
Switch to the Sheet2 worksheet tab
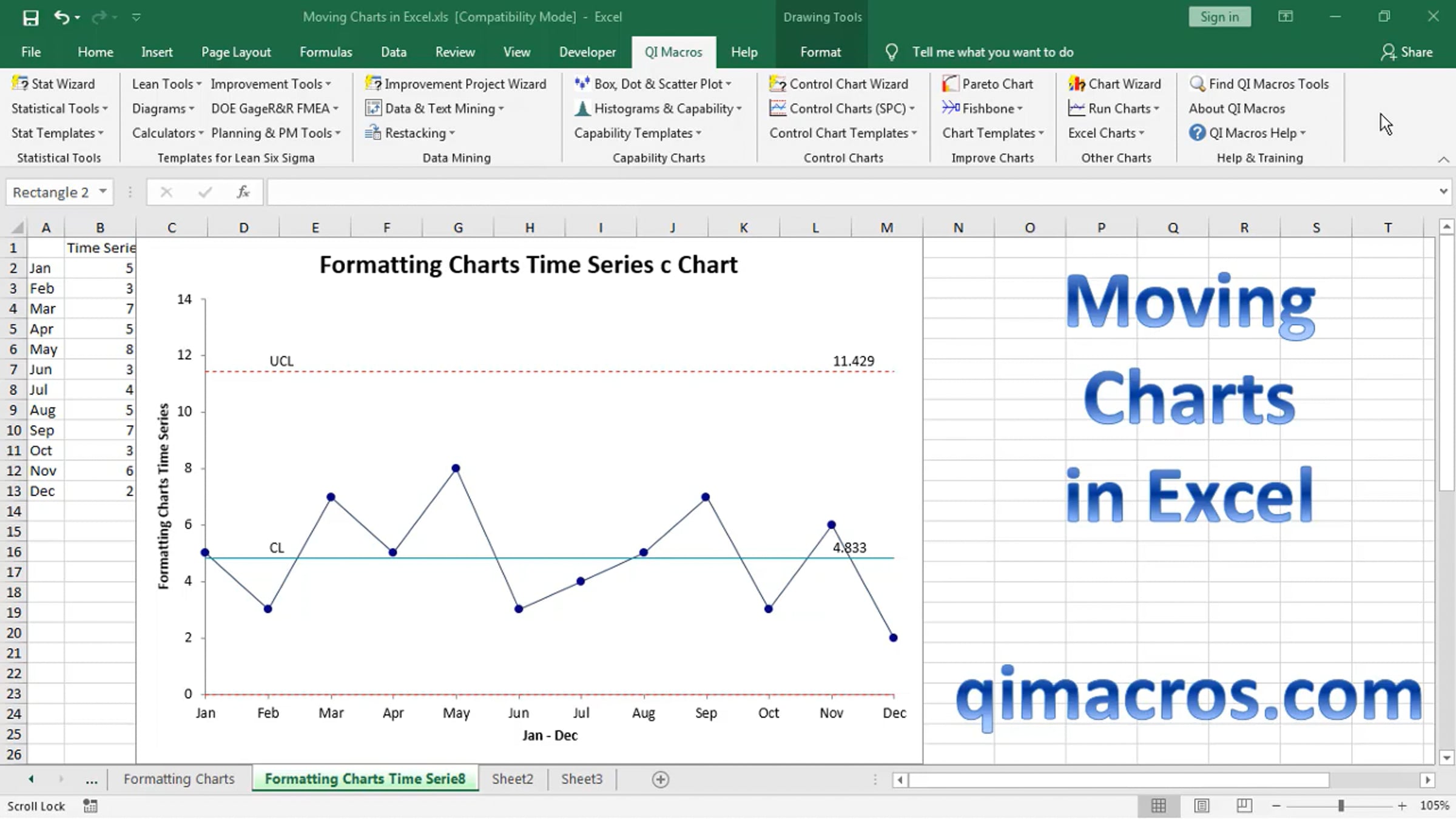pyautogui.click(x=513, y=779)
